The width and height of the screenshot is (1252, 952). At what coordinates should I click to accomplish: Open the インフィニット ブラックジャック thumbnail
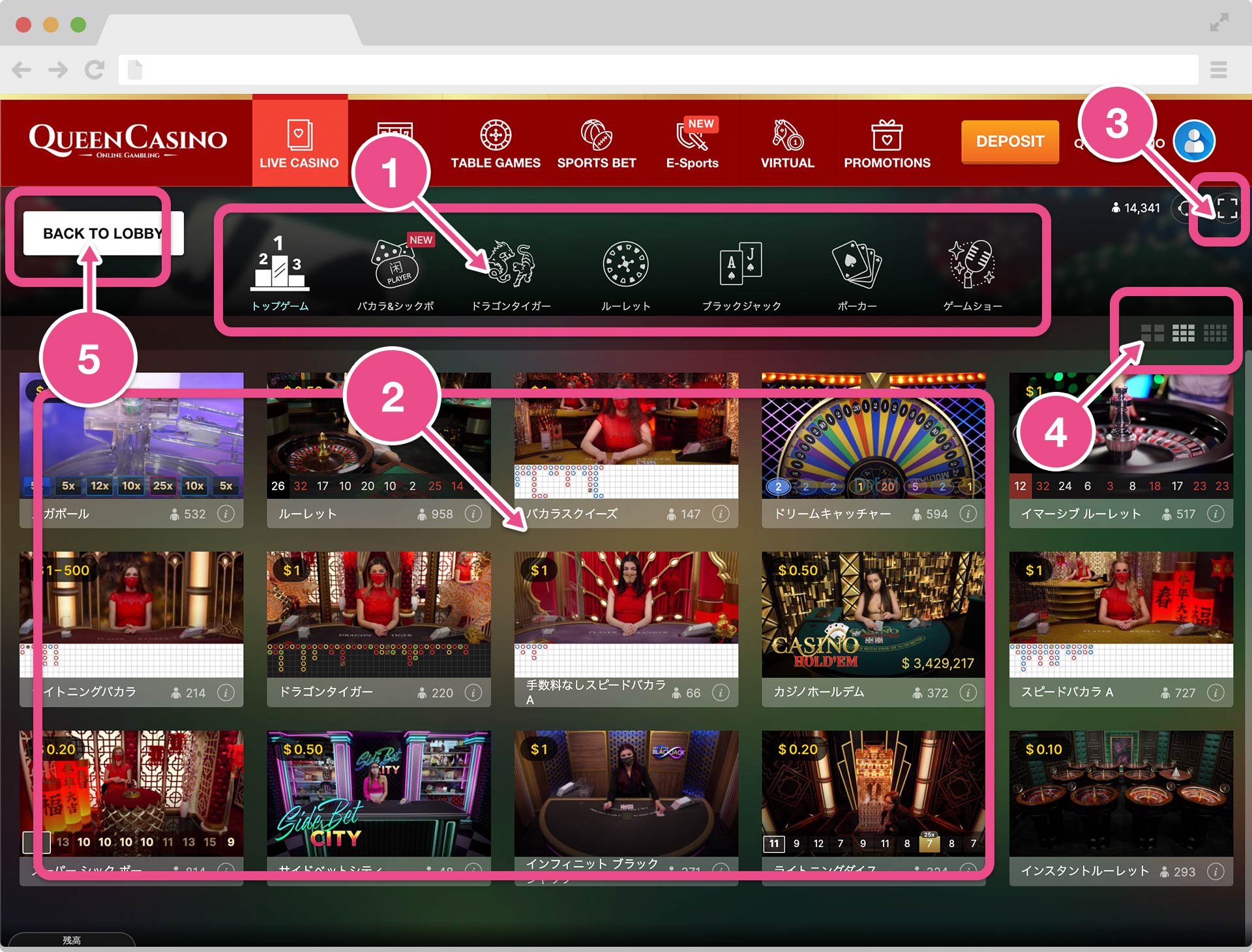[626, 794]
